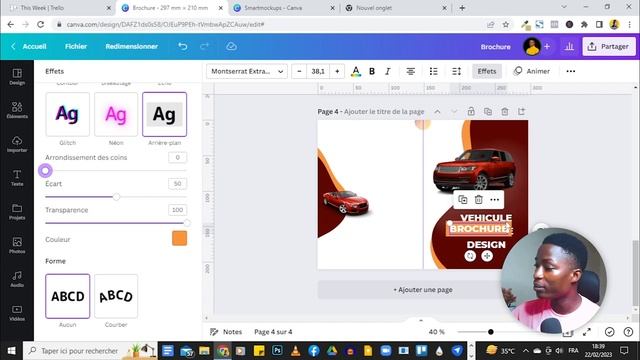The height and width of the screenshot is (360, 640).
Task: Increase font size with plus button
Action: [337, 71]
